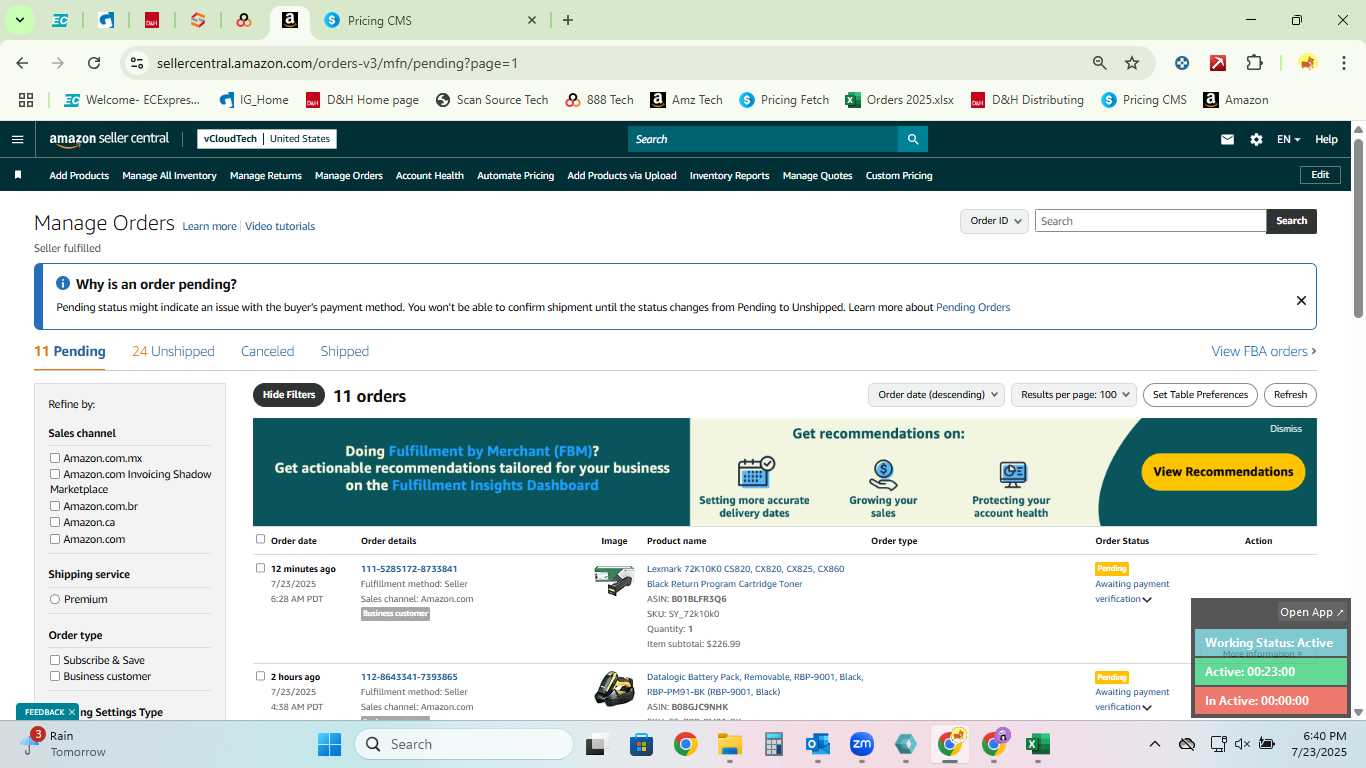Bookmark this page with the star icon
The height and width of the screenshot is (768, 1366).
(1132, 63)
